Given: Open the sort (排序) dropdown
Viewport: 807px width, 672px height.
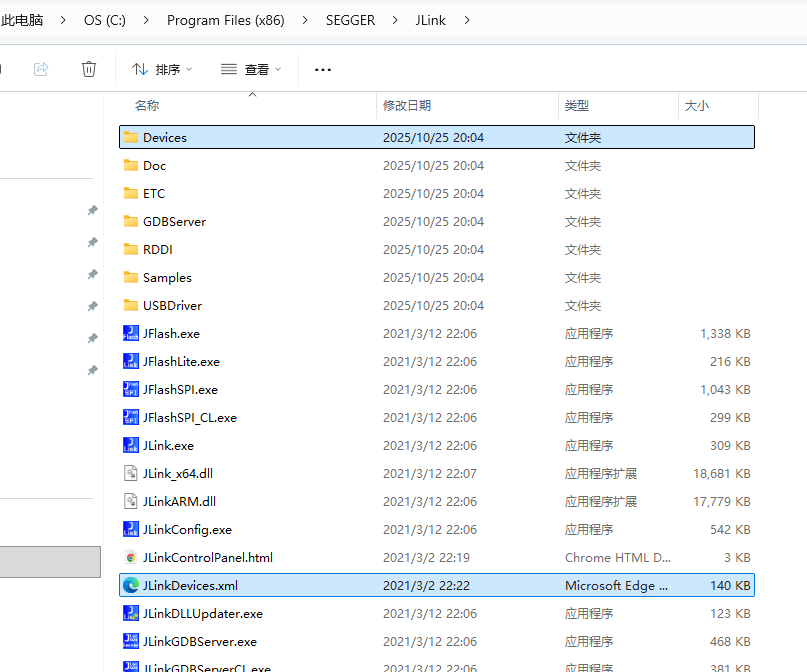Looking at the screenshot, I should (x=162, y=69).
